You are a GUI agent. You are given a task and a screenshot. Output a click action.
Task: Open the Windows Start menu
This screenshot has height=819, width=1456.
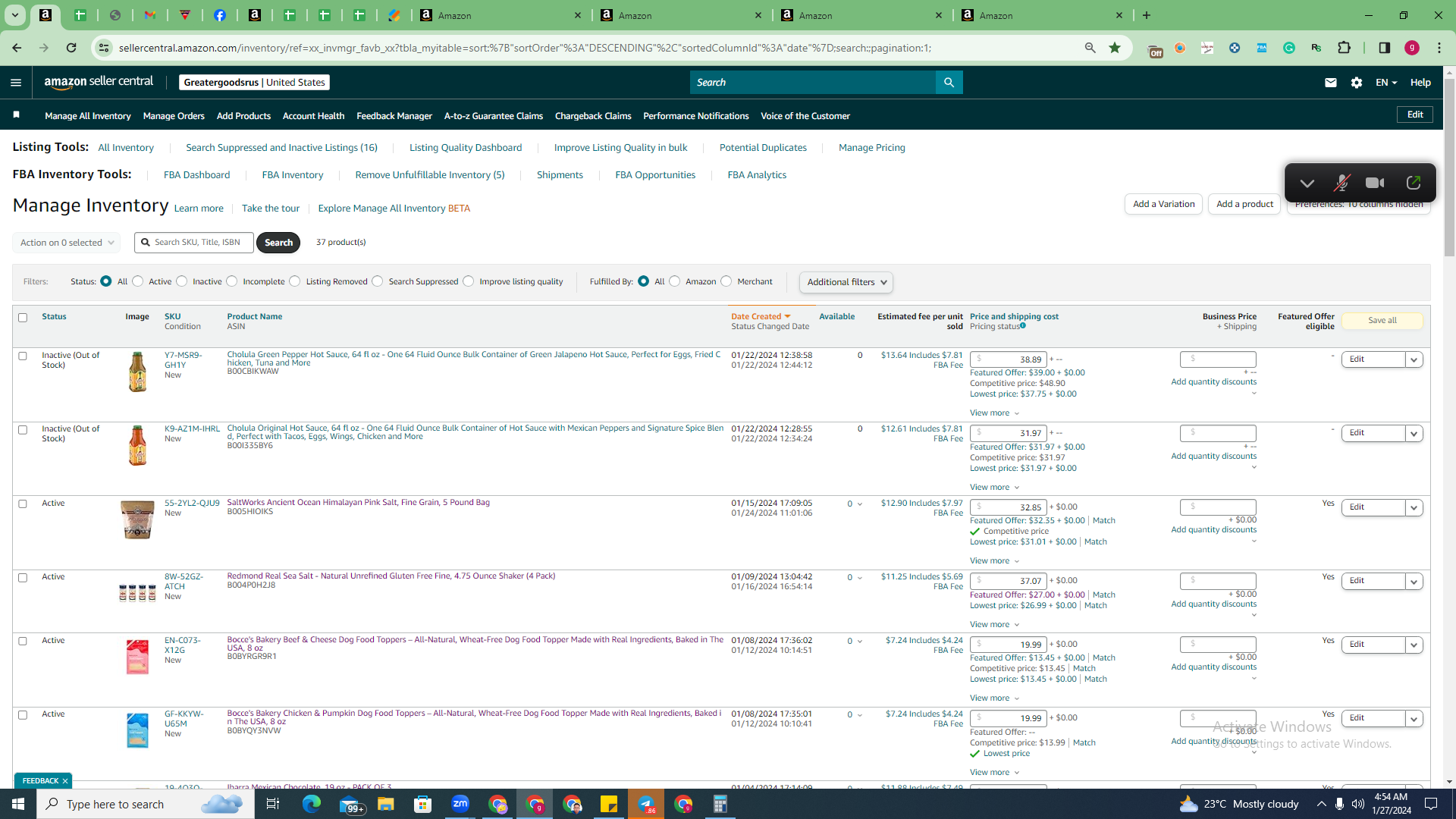[x=18, y=804]
